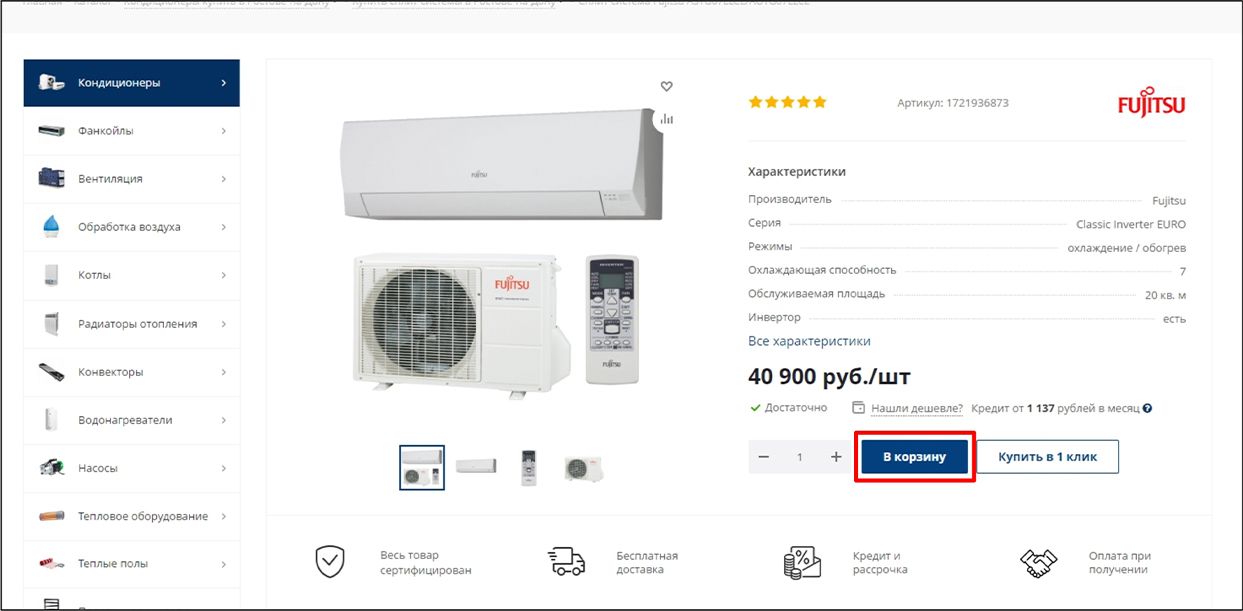
Task: Expand the Фанкойлы category chevron
Action: click(223, 131)
